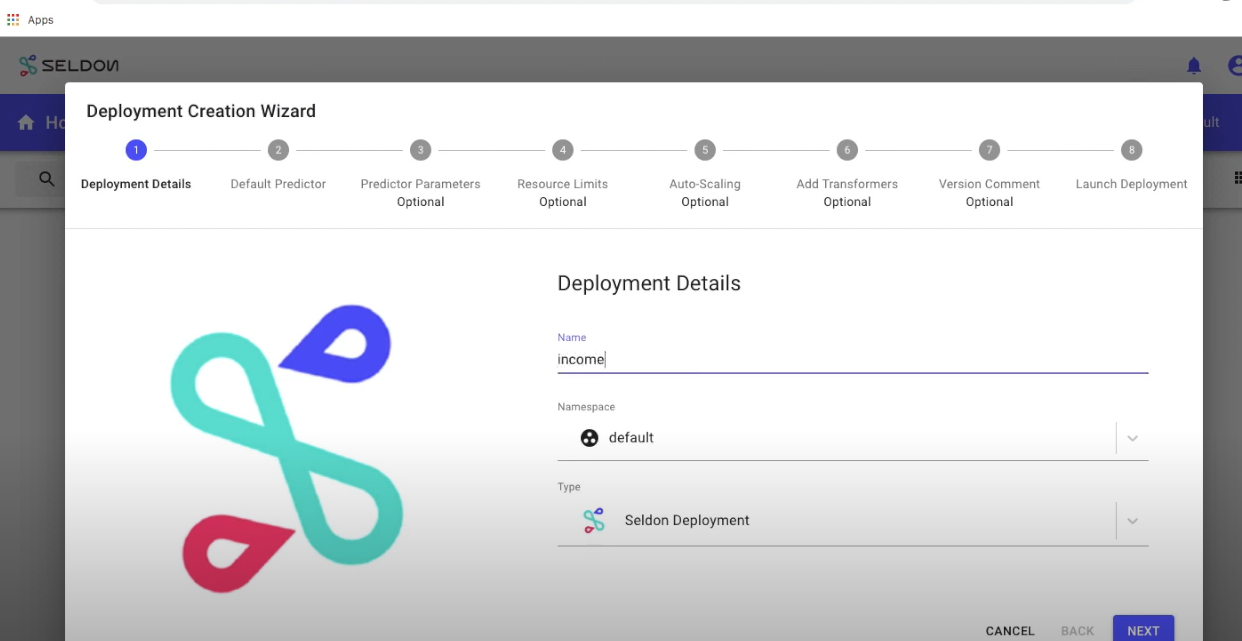Click the Seldon Deployment type icon
The image size is (1242, 641).
pyautogui.click(x=593, y=520)
